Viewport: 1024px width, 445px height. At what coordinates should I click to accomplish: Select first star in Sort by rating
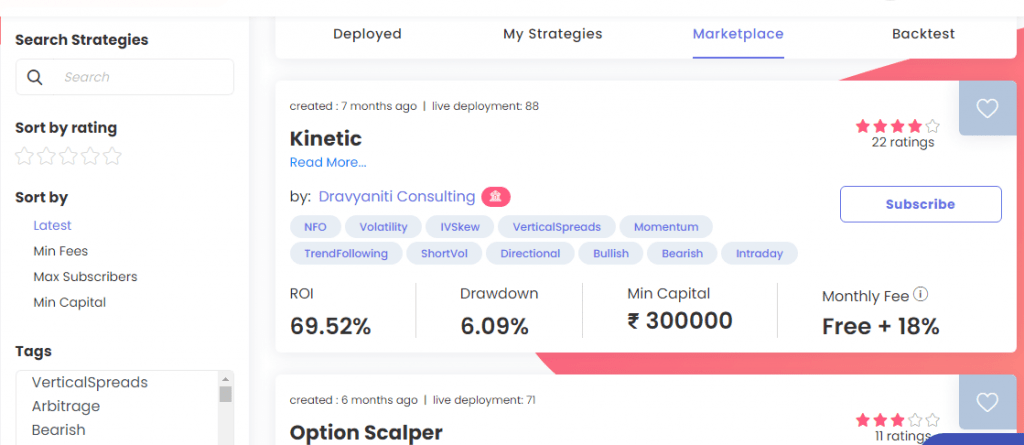click(x=24, y=156)
